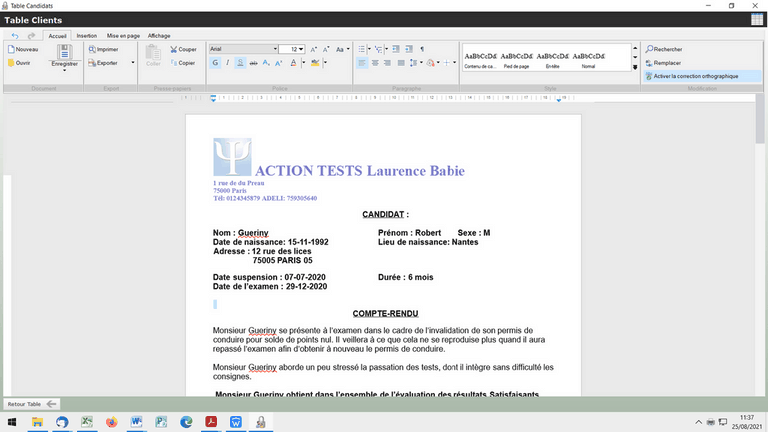
Task: Center align text
Action: (375, 63)
